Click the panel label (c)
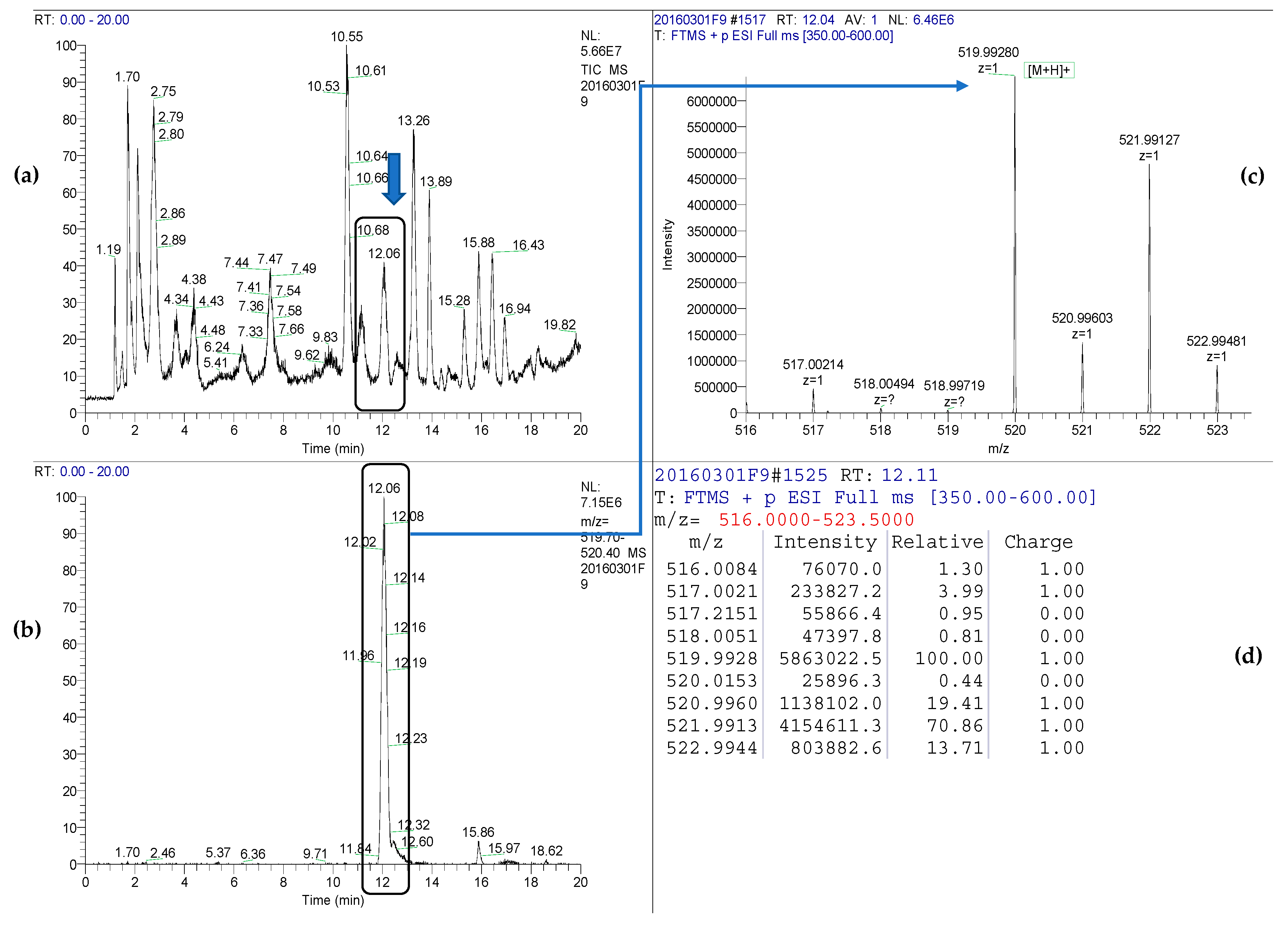This screenshot has height=934, width=1288. (x=1251, y=176)
